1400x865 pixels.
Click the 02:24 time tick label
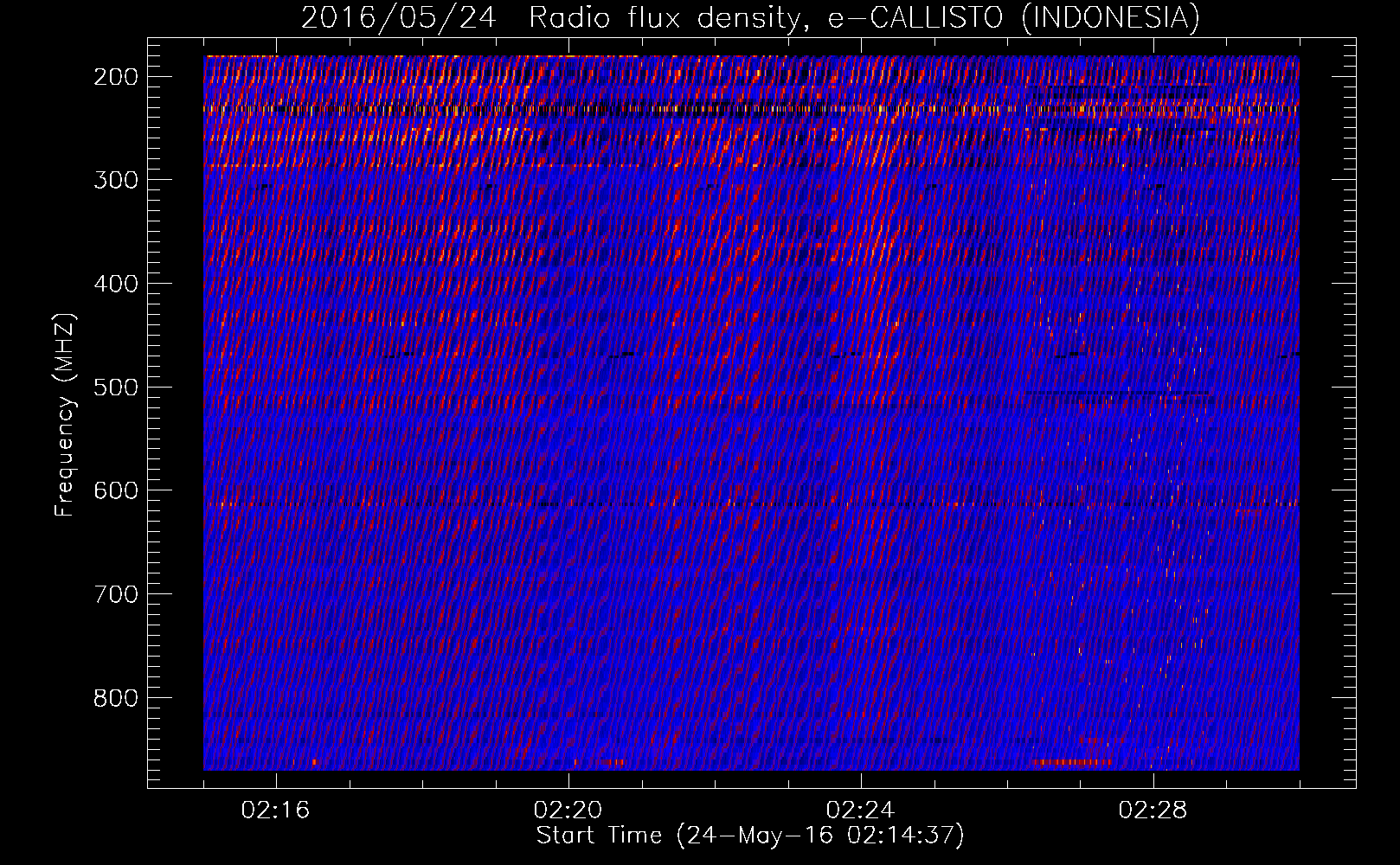(861, 811)
